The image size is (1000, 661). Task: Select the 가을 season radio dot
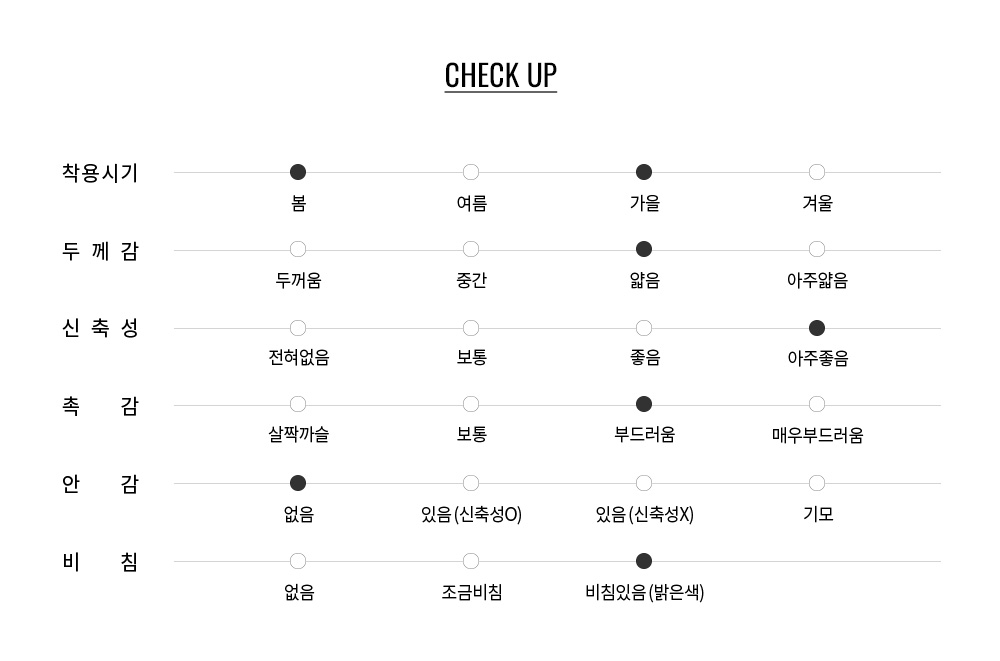[x=644, y=172]
